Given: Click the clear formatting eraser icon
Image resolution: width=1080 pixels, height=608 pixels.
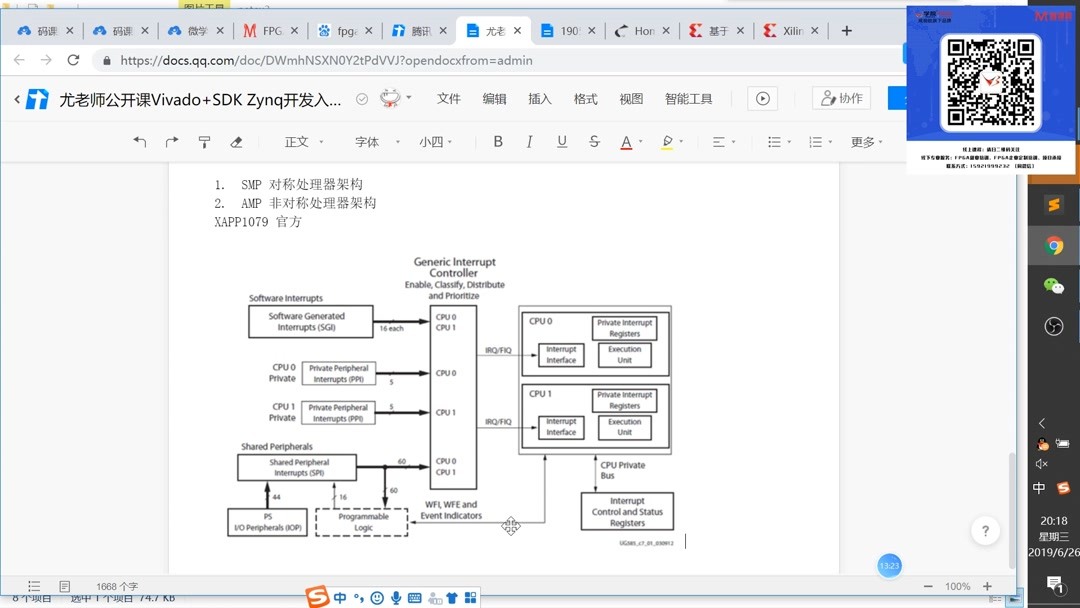Looking at the screenshot, I should pos(236,141).
